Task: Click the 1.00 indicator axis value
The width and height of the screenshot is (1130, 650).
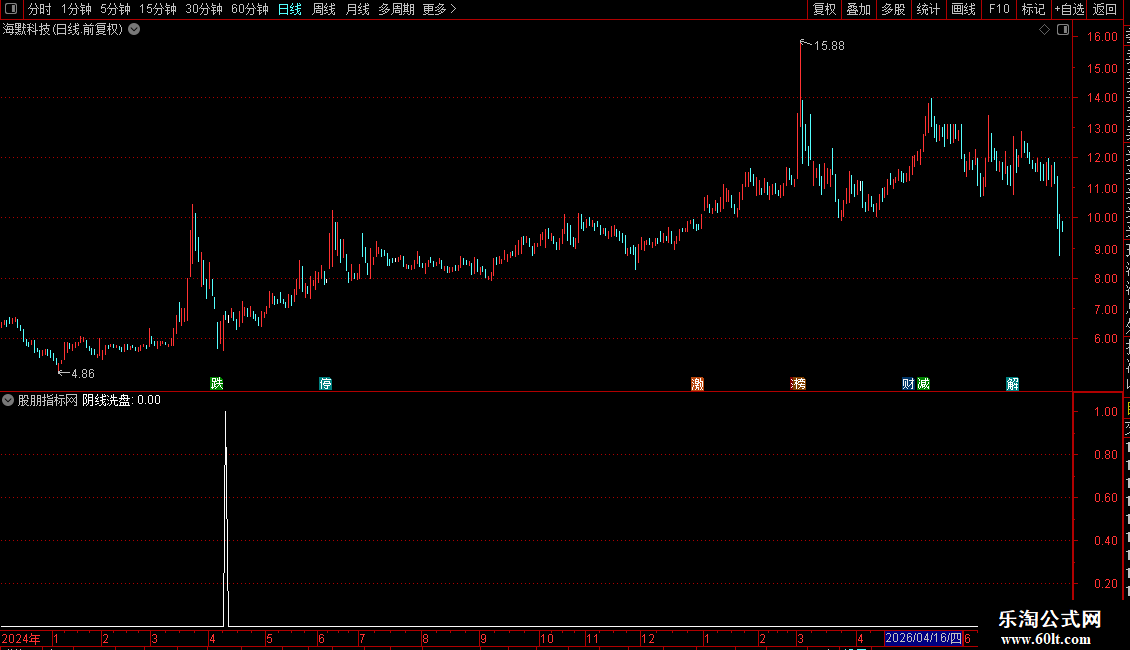Action: click(x=1105, y=412)
